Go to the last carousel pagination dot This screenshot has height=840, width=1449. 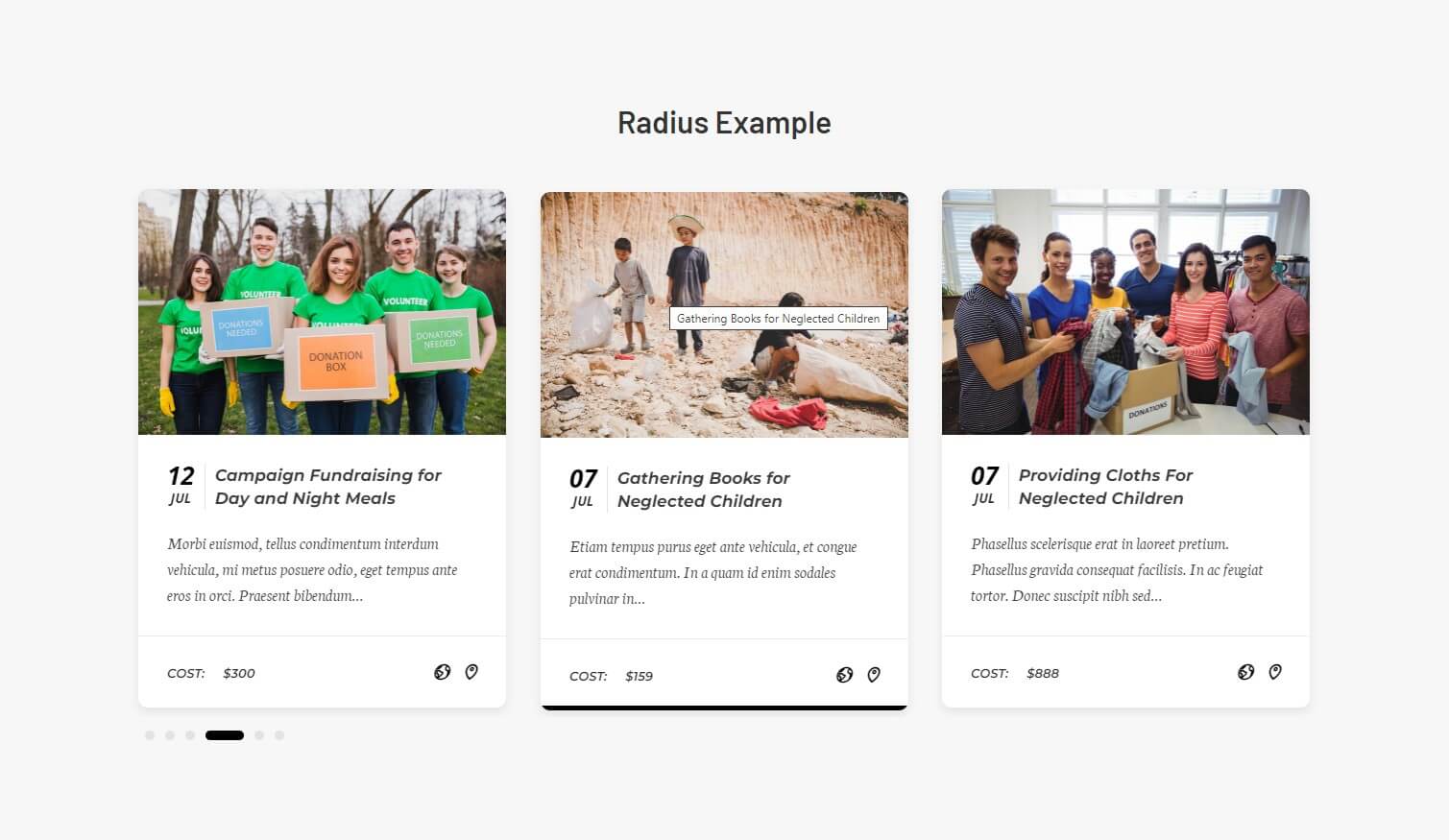pyautogui.click(x=279, y=735)
